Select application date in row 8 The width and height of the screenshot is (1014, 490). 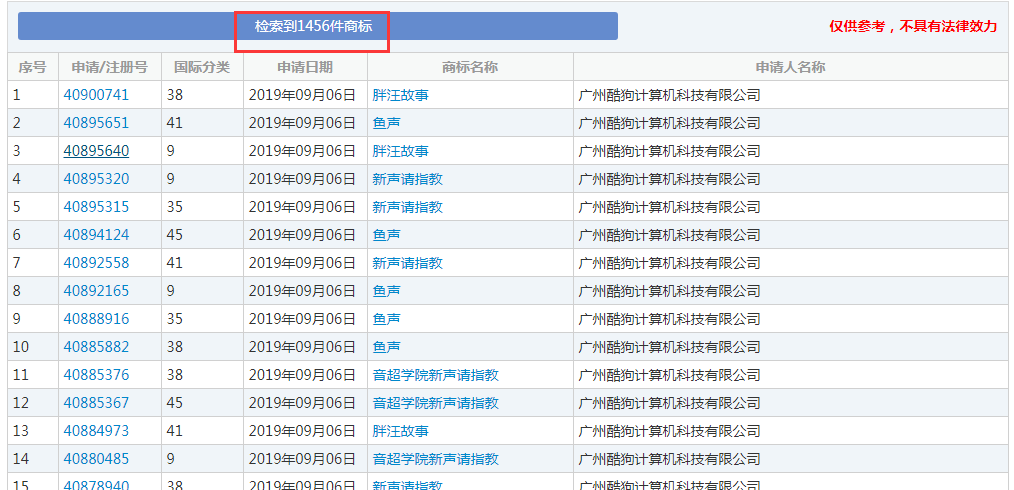pyautogui.click(x=302, y=291)
